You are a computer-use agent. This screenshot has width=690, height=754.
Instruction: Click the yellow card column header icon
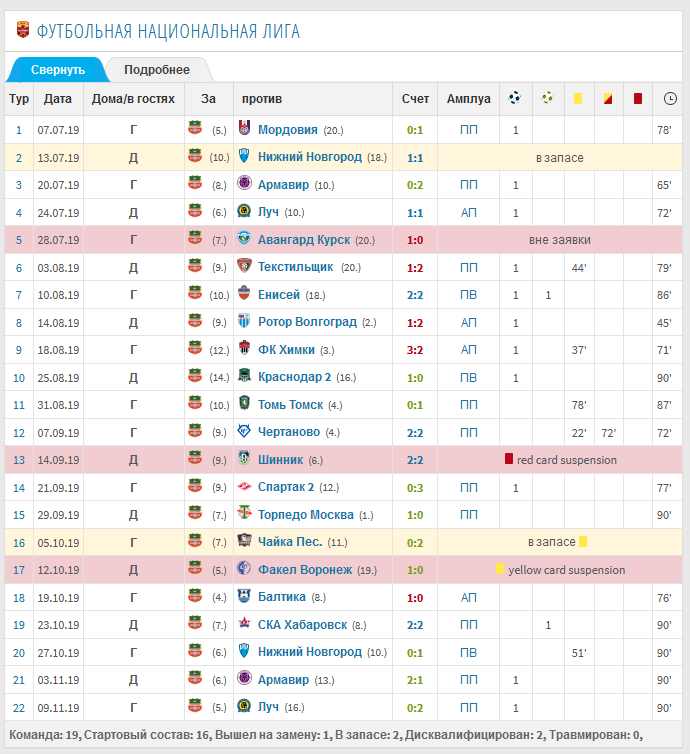(x=578, y=99)
